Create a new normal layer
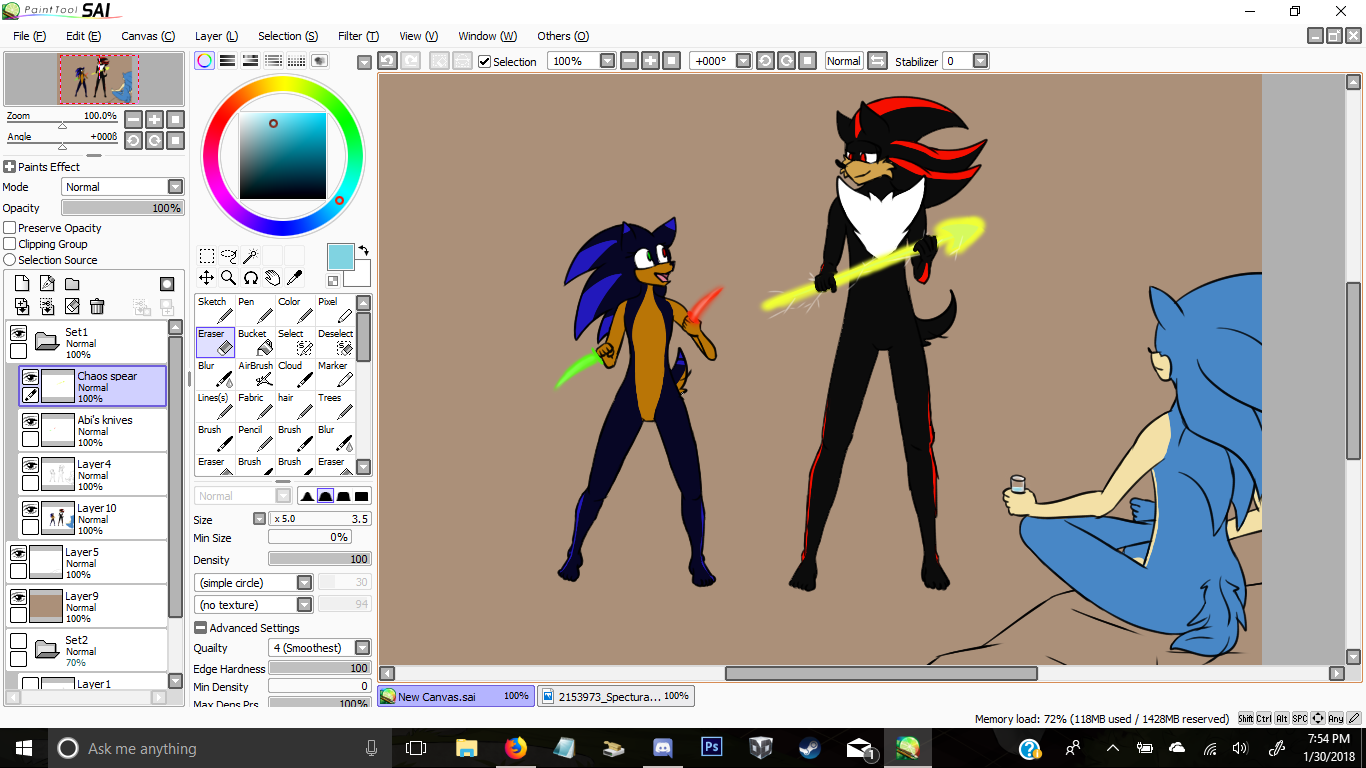Image resolution: width=1366 pixels, height=768 pixels. [22, 284]
